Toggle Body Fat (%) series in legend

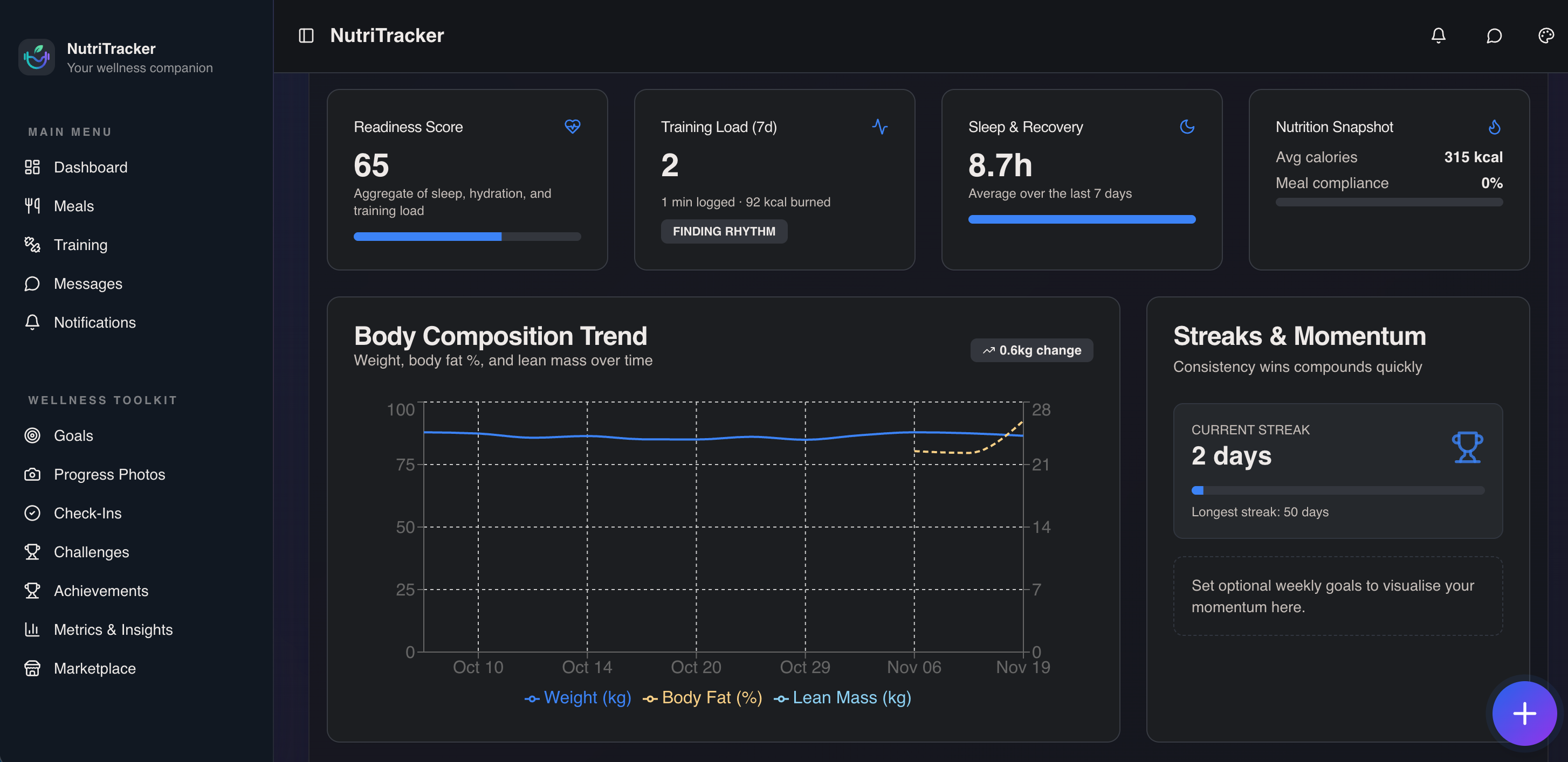(x=703, y=697)
